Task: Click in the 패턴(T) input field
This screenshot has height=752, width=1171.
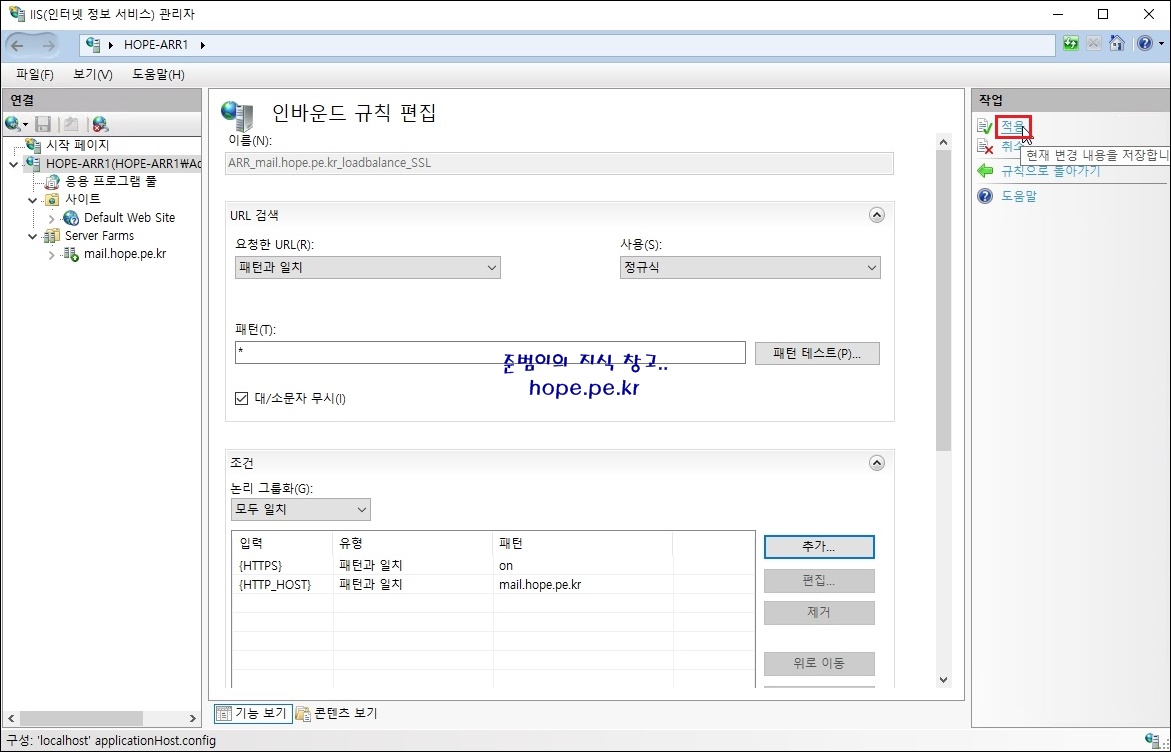Action: coord(490,352)
